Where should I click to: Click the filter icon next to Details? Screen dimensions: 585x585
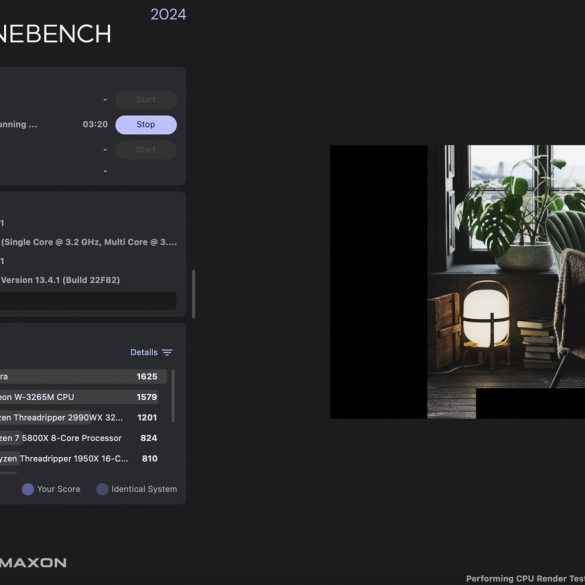click(167, 353)
